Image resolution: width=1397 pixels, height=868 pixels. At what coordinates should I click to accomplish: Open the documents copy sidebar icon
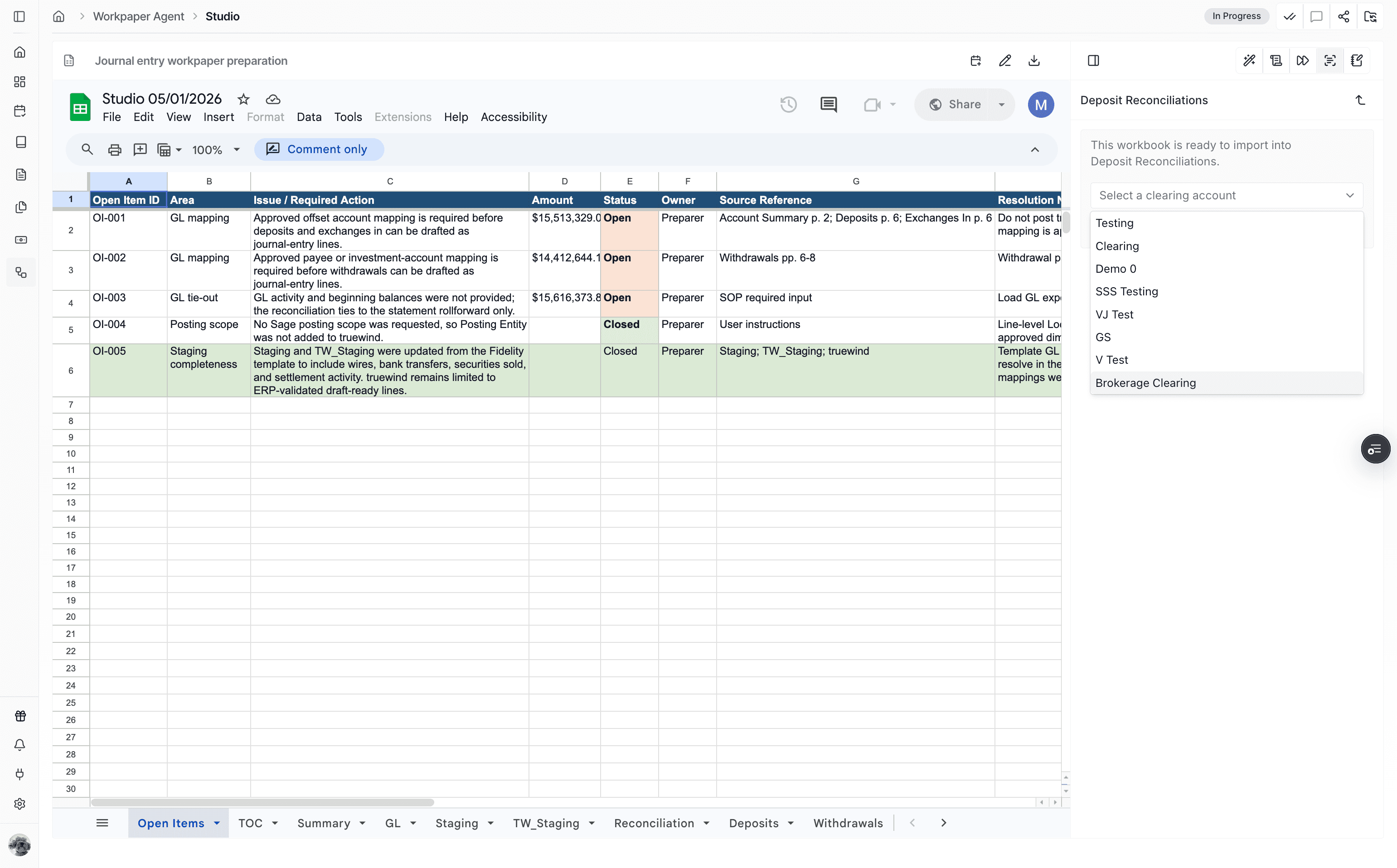21,207
